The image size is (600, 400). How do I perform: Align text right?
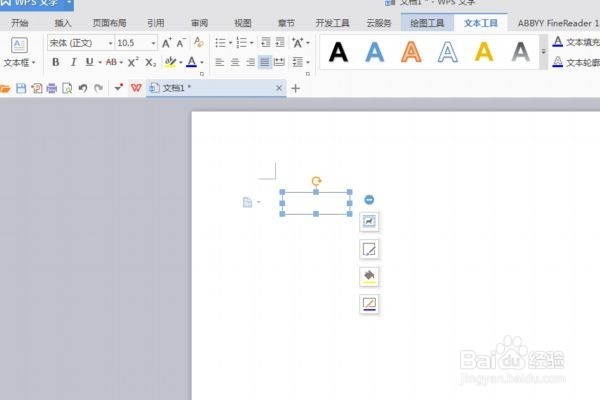point(250,62)
